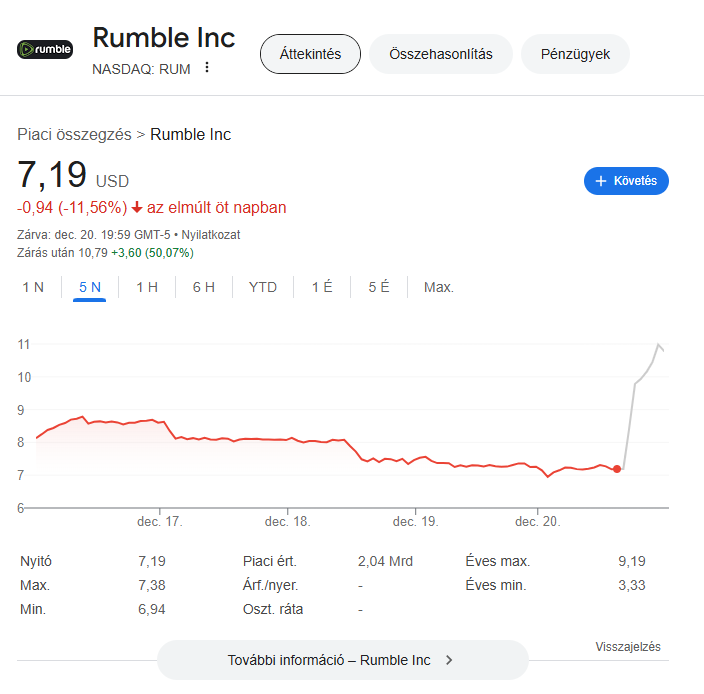Click the plus icon on Követés

(x=600, y=181)
